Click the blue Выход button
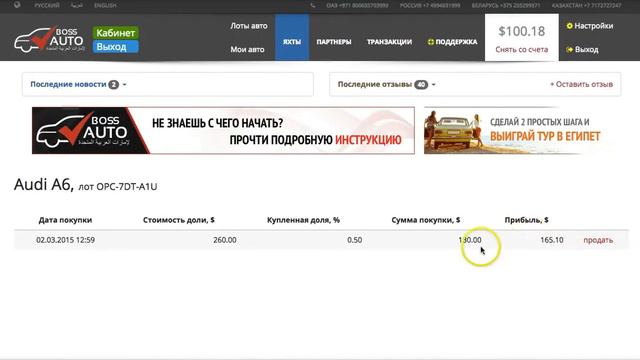Viewport: 640px width, 360px height. pyautogui.click(x=116, y=47)
